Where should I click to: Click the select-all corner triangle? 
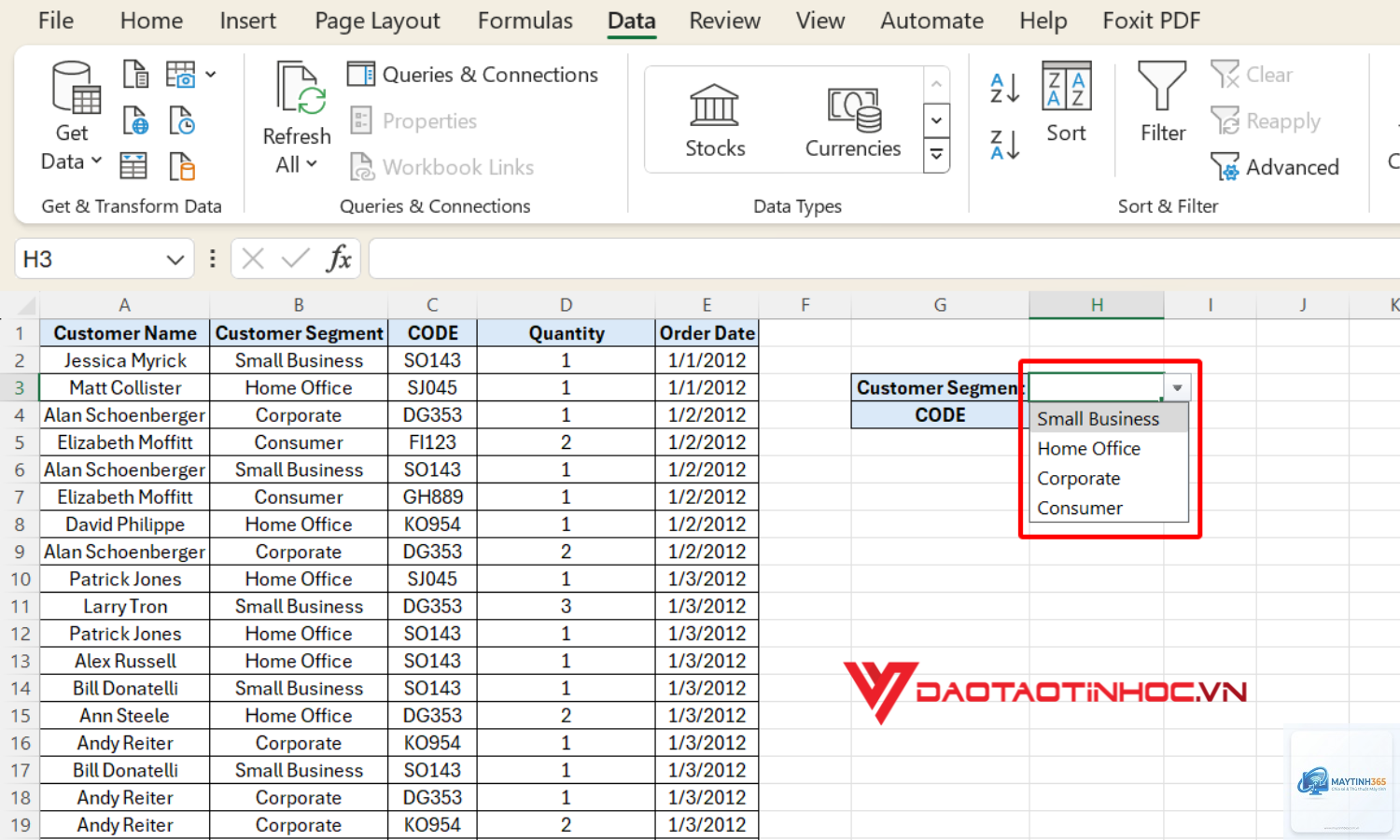(26, 305)
